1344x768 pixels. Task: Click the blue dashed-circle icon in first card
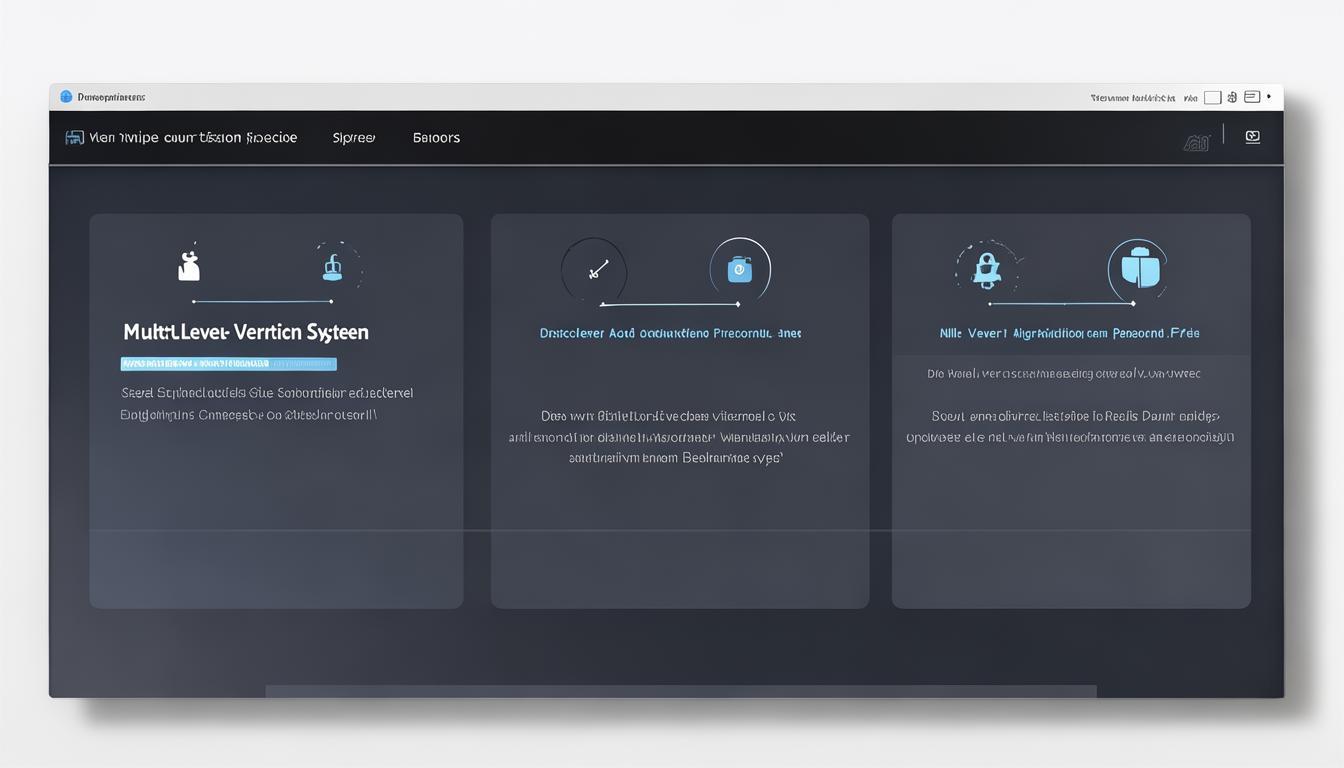coord(334,267)
